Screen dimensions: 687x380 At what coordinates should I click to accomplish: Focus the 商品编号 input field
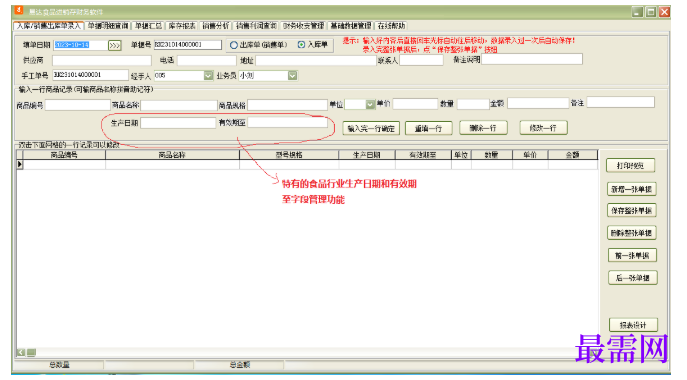click(x=78, y=105)
